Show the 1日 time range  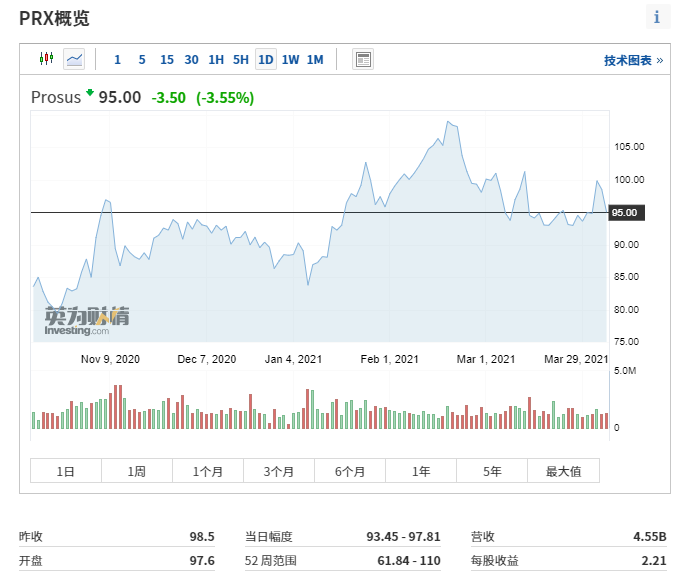[66, 471]
